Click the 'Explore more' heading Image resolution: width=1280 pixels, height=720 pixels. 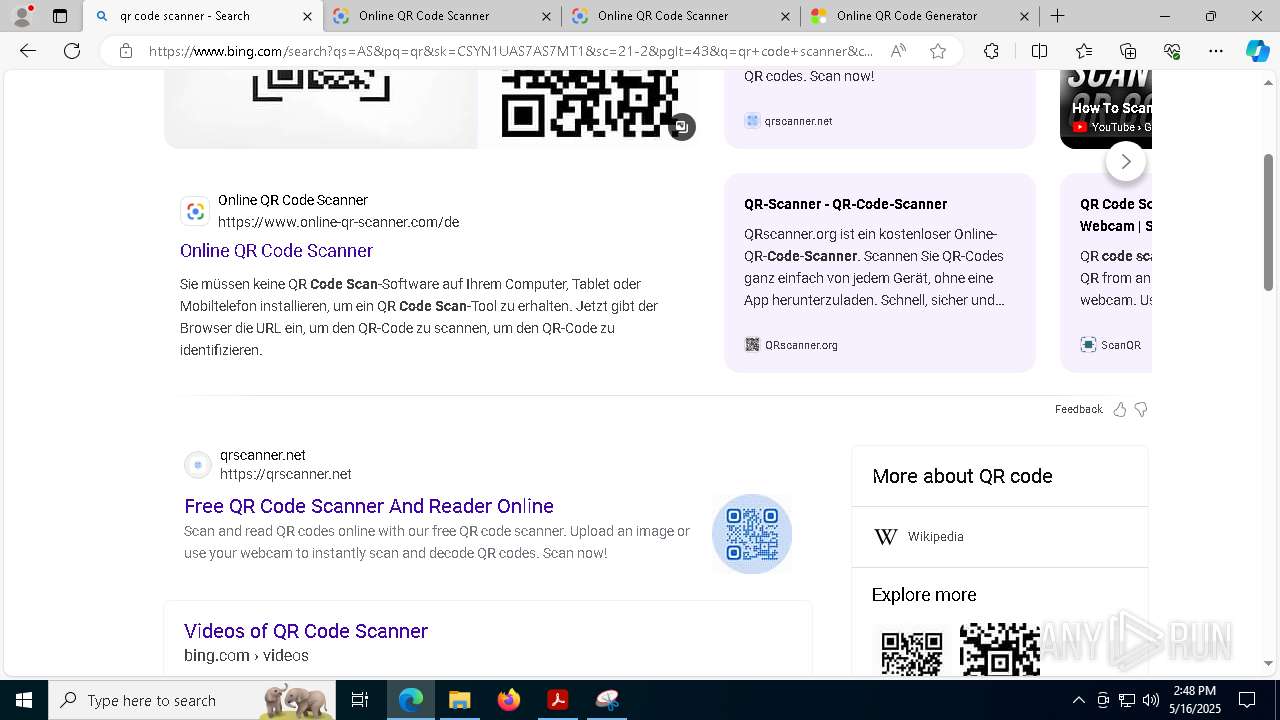pos(924,595)
